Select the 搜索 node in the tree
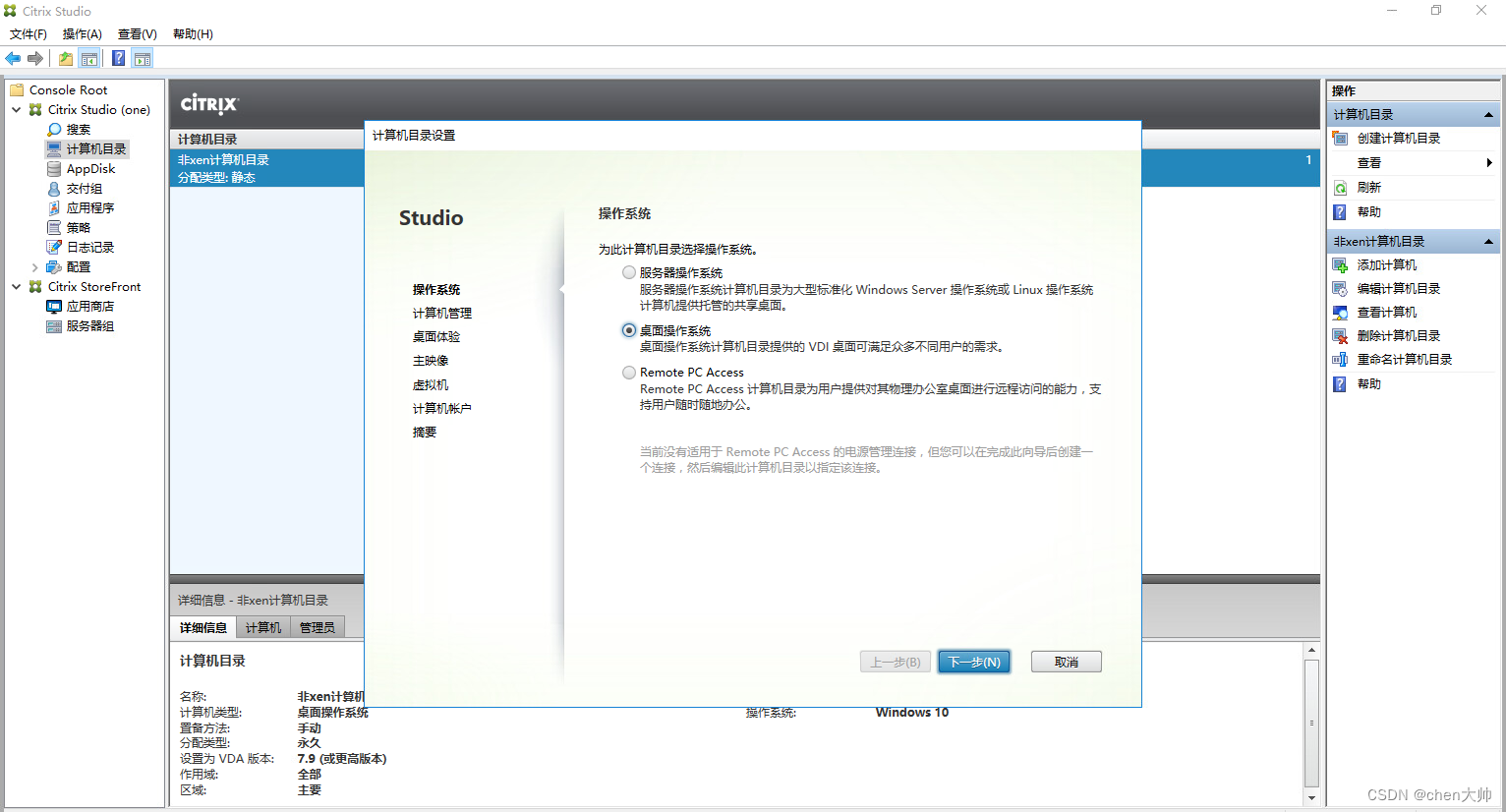Viewport: 1506px width, 812px height. 79,130
